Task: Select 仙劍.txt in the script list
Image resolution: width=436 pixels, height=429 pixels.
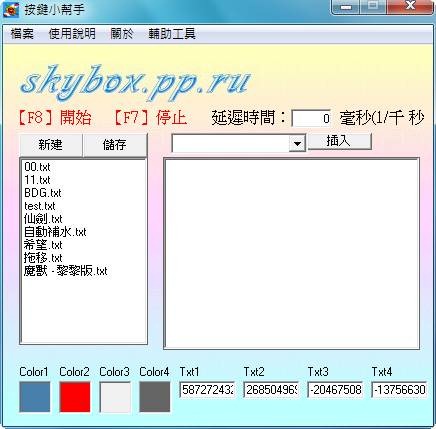Action: coord(43,219)
